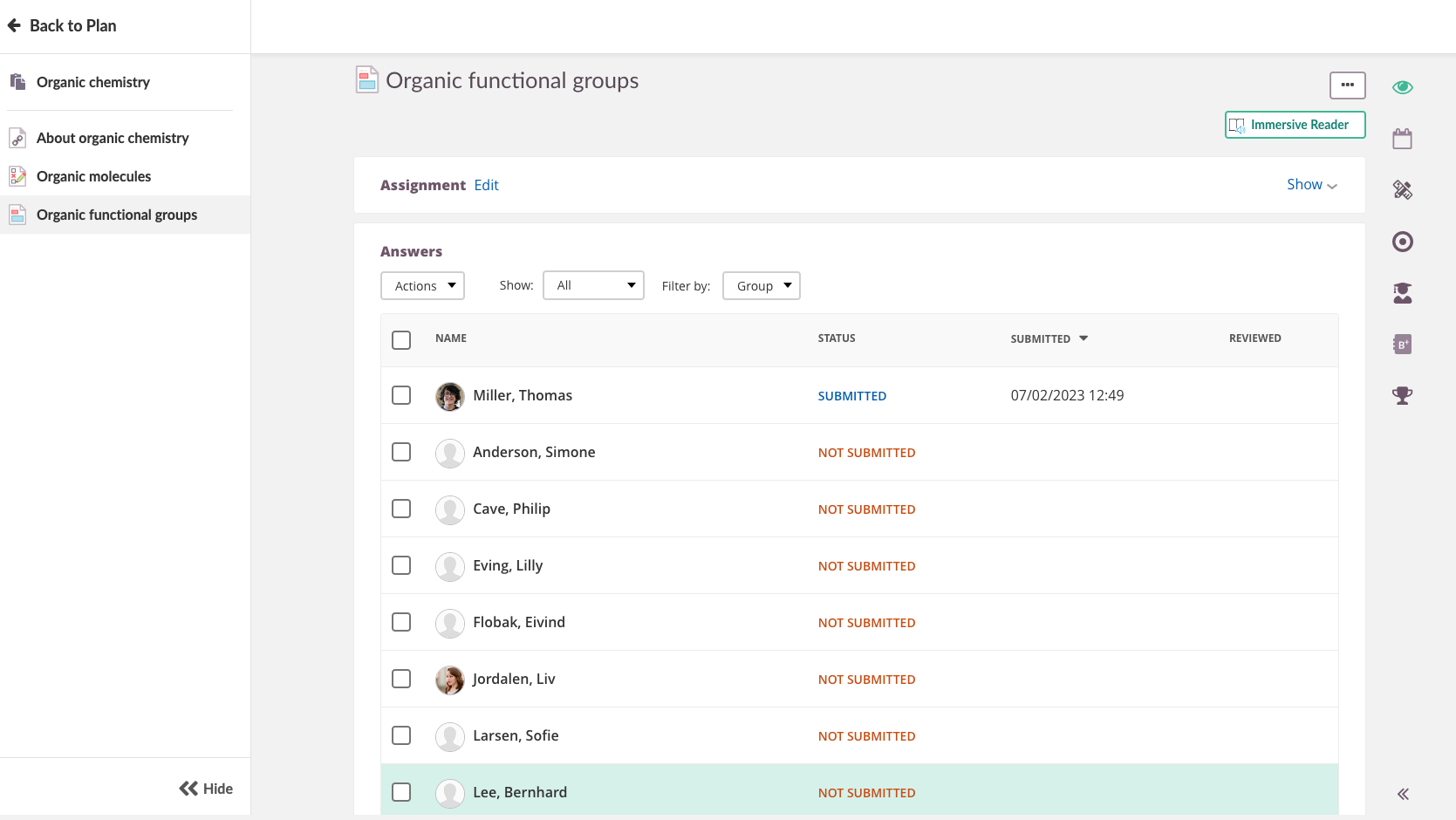Open the calendar icon in right sidebar
Screen dimensions: 1456x820
click(1402, 139)
